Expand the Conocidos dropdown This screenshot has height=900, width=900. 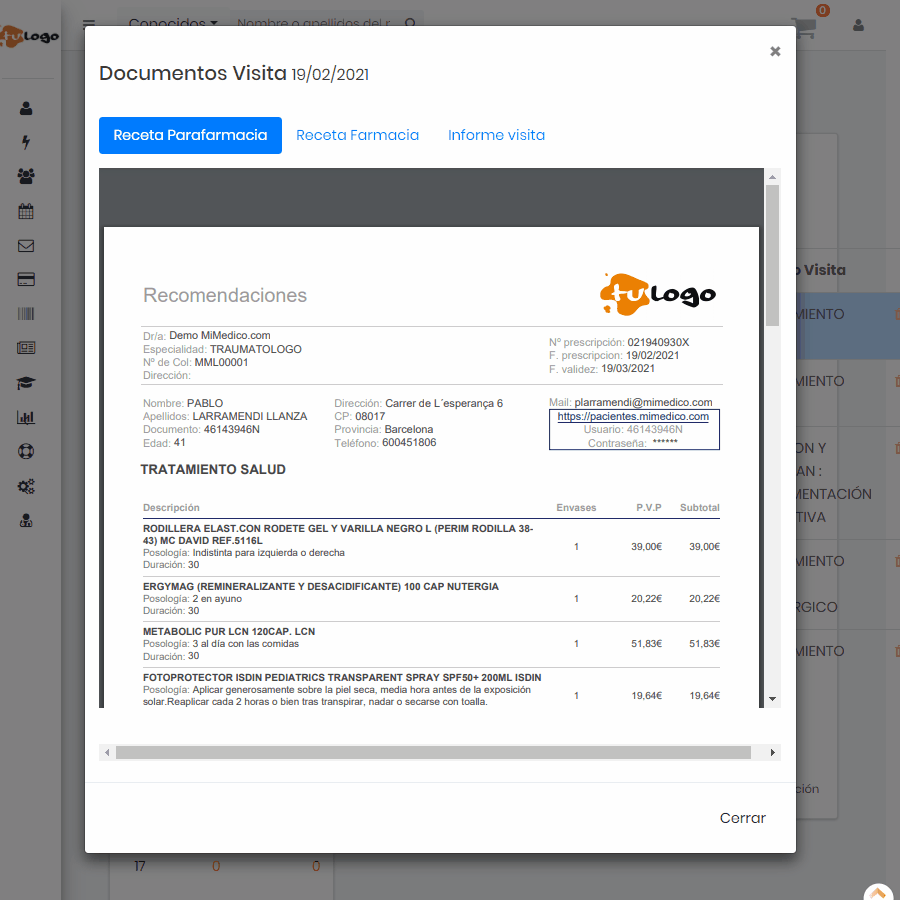(x=173, y=23)
